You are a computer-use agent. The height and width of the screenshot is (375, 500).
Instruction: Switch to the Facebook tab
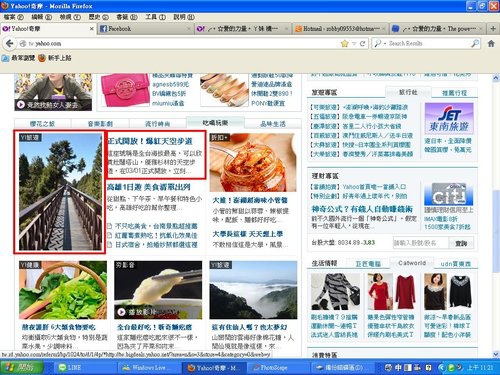point(146,29)
